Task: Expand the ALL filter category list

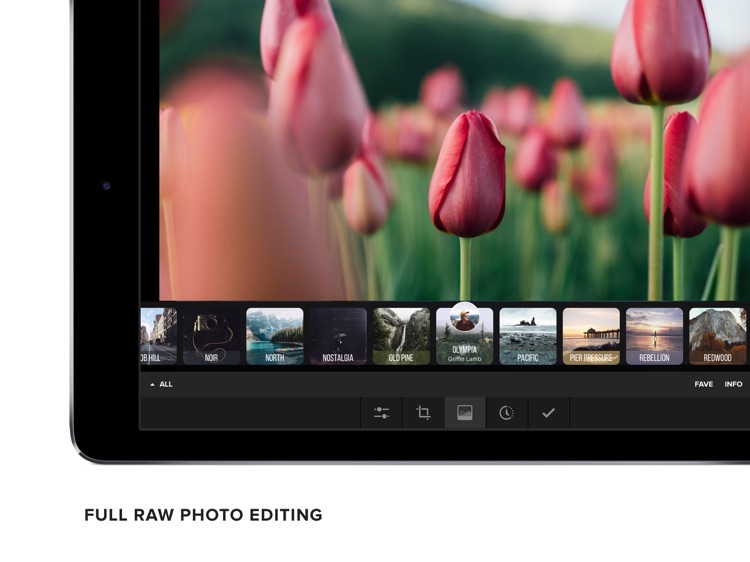Action: [x=161, y=384]
